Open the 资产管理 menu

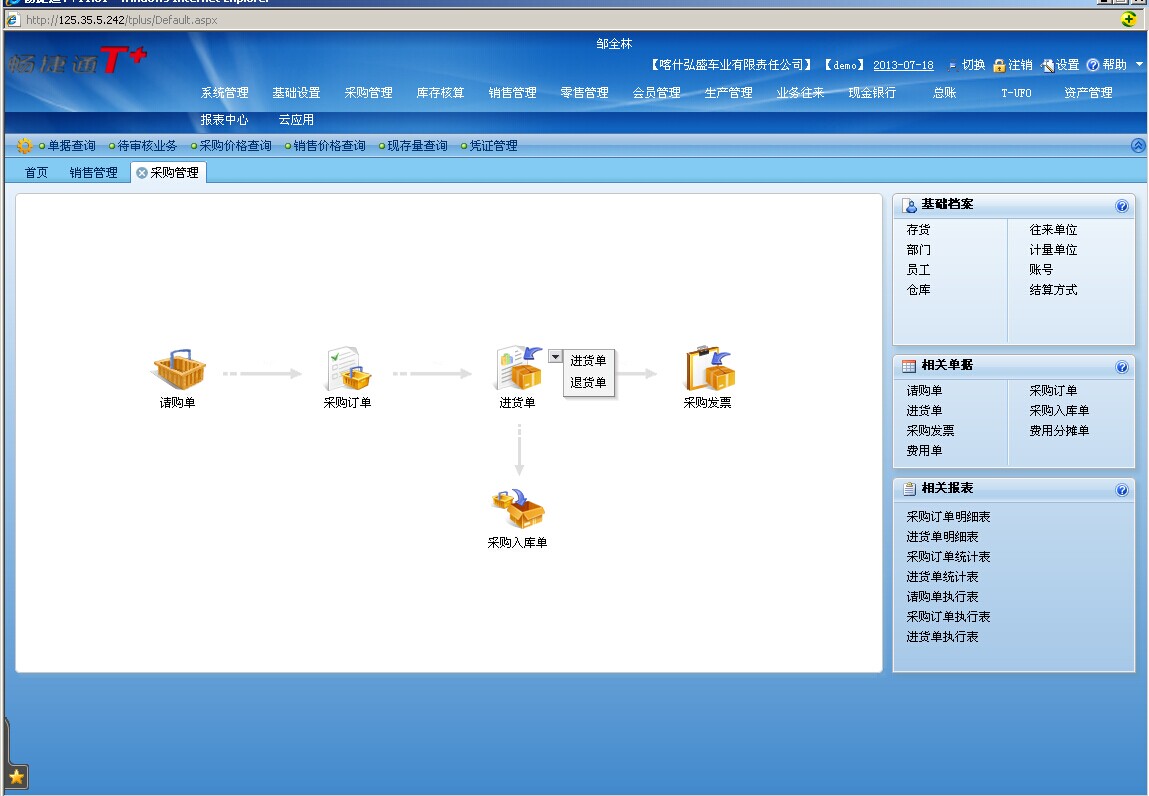pos(1088,93)
